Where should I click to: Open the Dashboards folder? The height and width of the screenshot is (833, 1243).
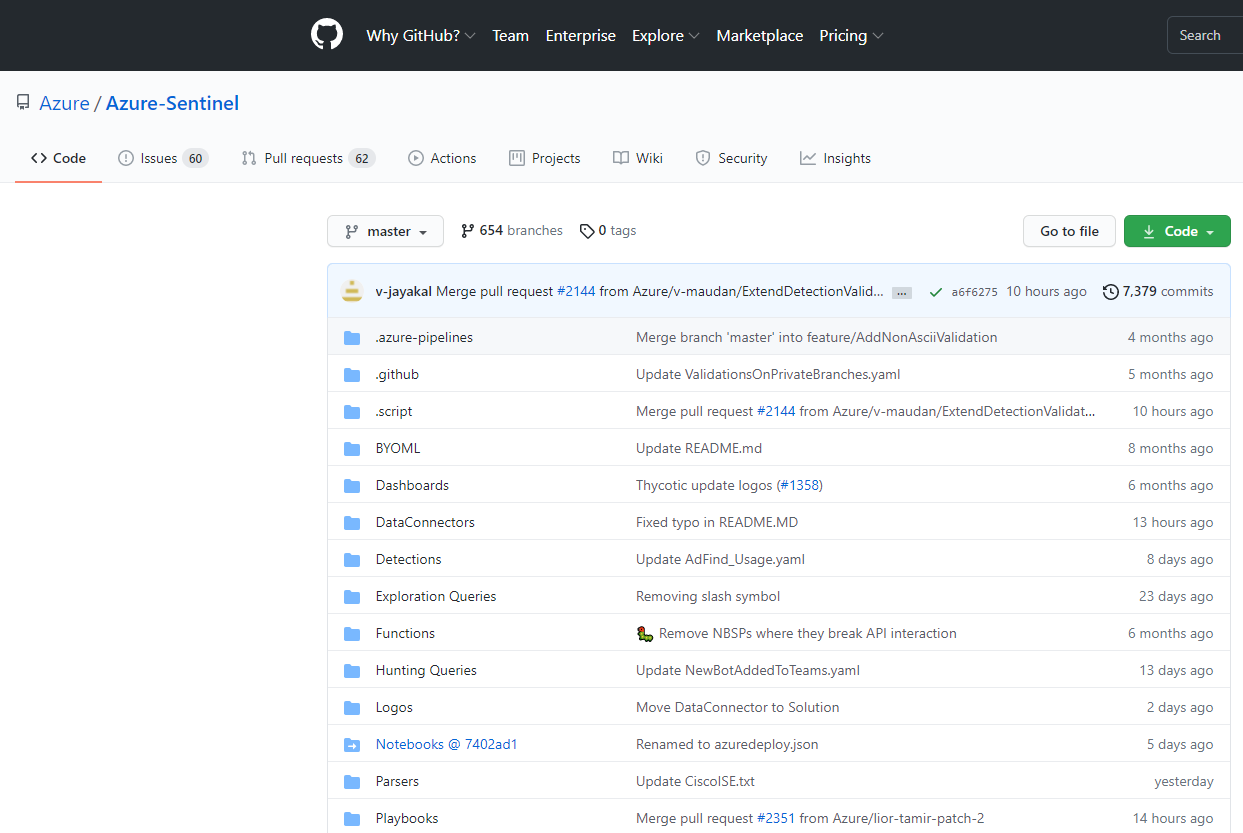412,486
